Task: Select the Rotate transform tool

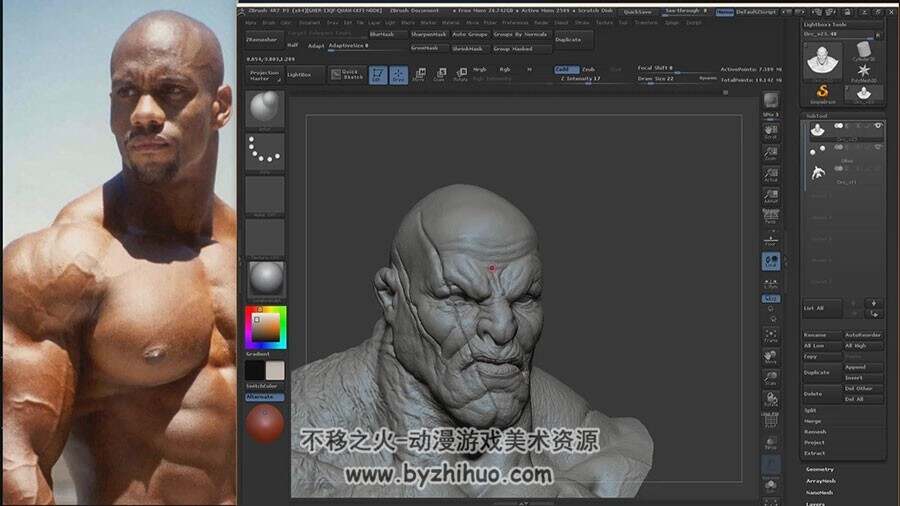Action: pos(461,75)
